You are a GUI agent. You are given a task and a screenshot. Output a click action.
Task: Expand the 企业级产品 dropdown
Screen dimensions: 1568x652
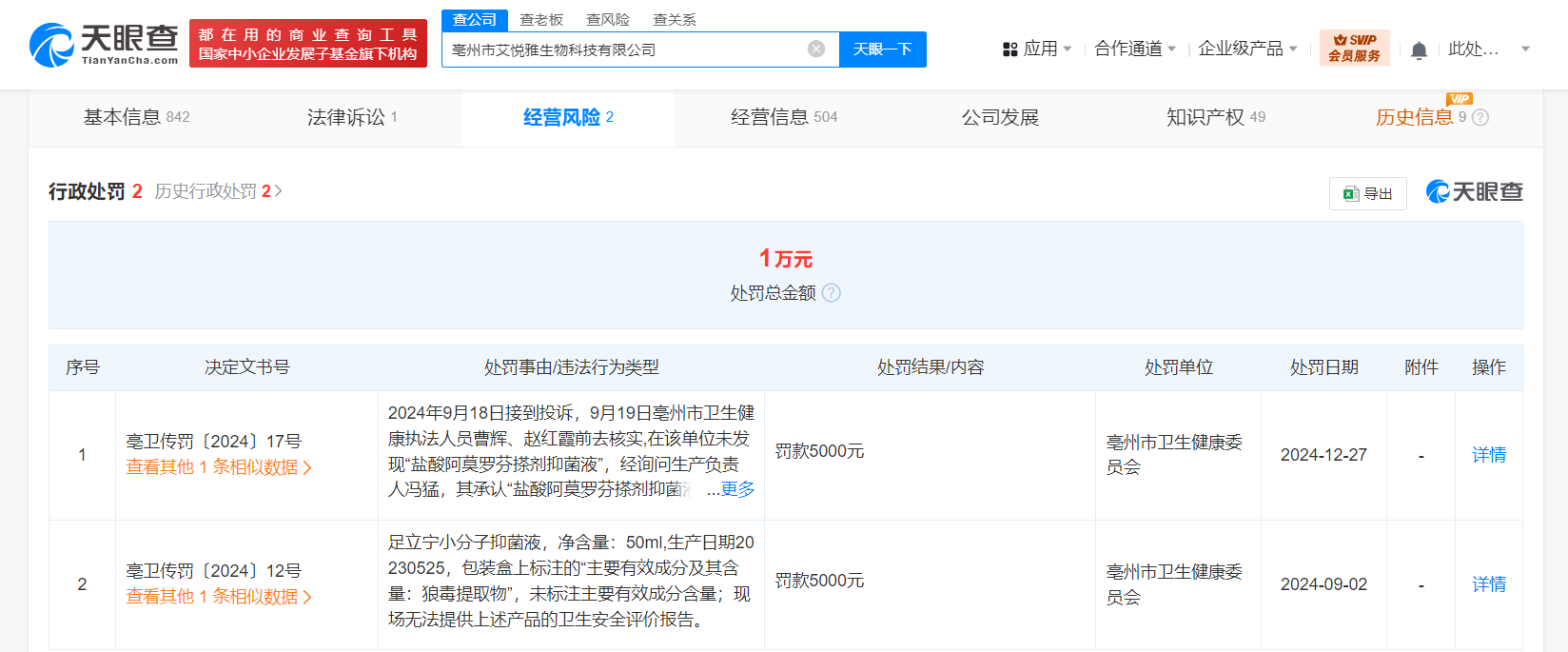click(1247, 49)
